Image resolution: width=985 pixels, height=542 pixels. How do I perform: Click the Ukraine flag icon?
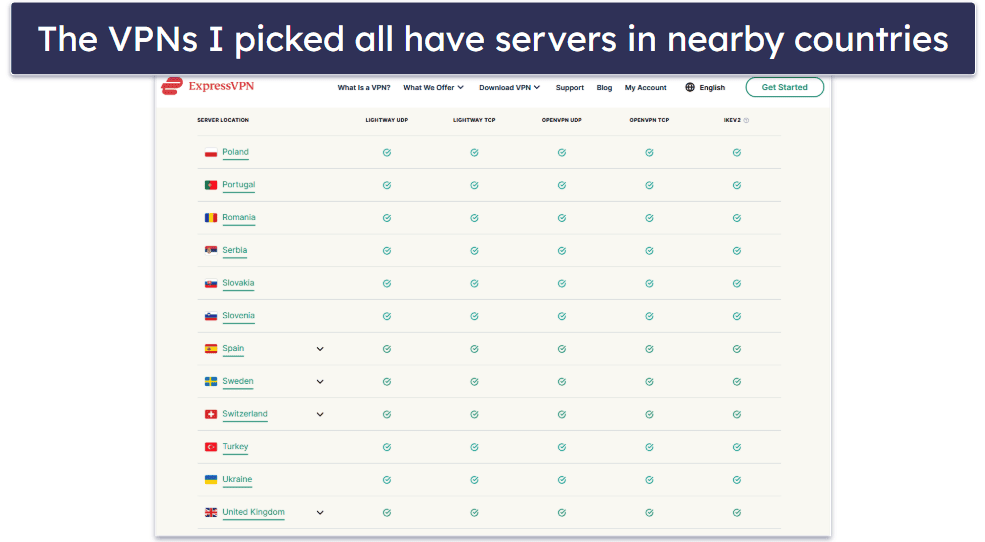click(211, 479)
